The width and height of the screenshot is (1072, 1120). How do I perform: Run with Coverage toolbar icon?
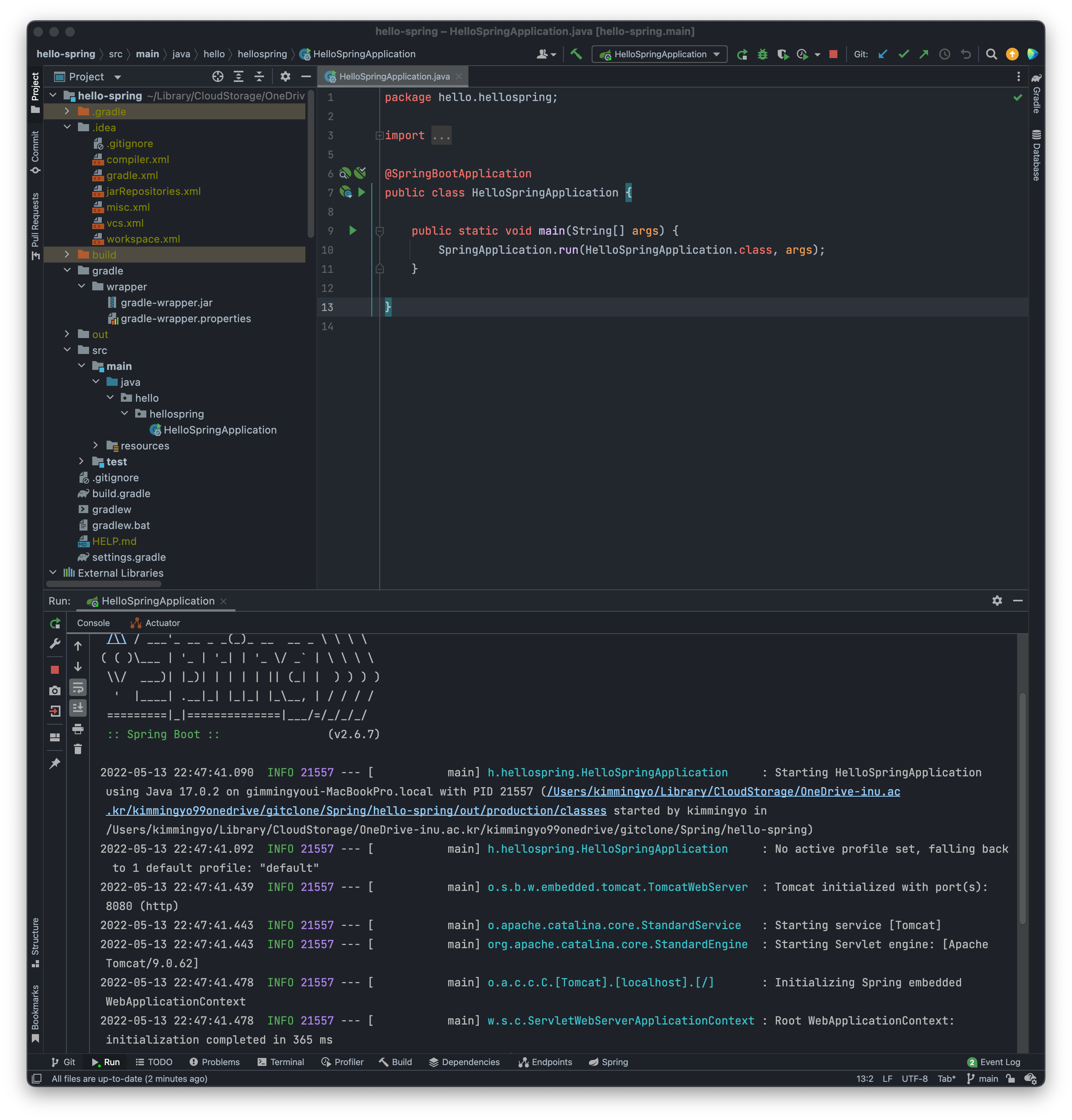[783, 54]
